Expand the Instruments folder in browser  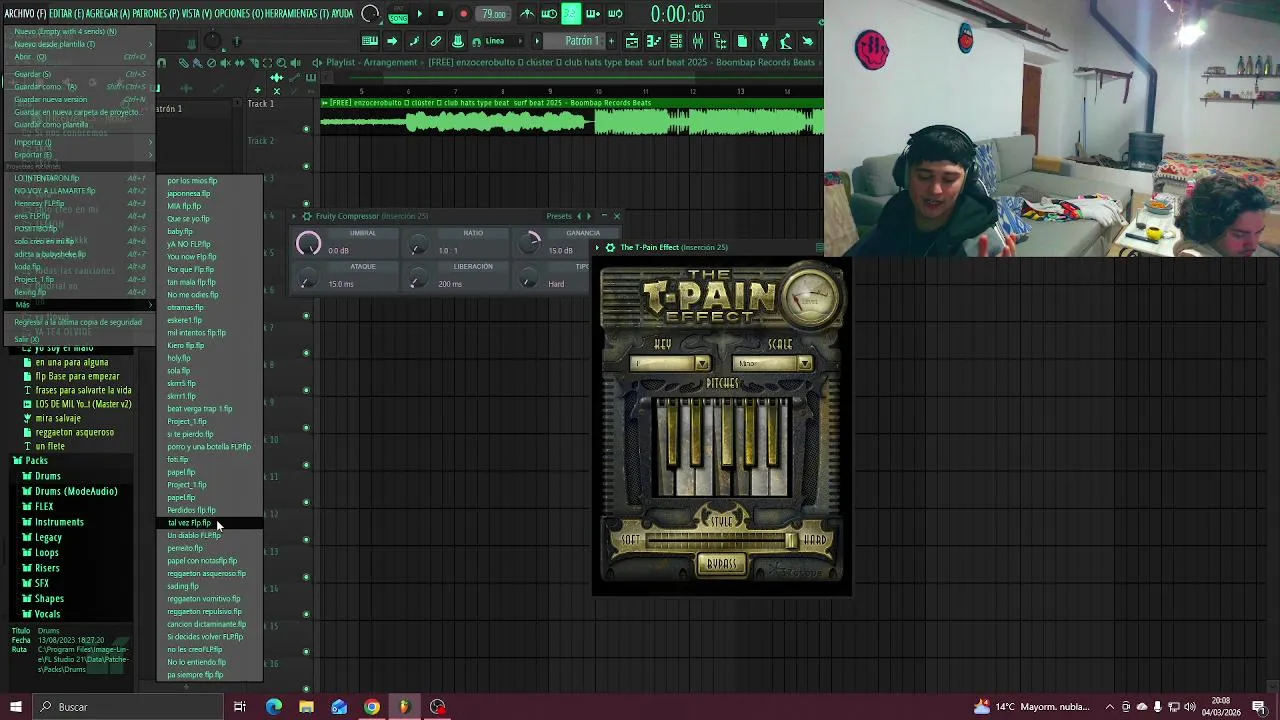click(x=59, y=522)
